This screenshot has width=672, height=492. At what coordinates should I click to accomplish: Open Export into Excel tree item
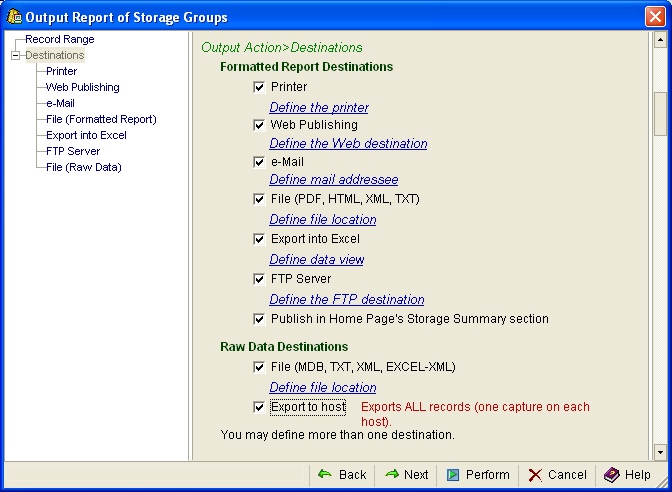pyautogui.click(x=86, y=135)
